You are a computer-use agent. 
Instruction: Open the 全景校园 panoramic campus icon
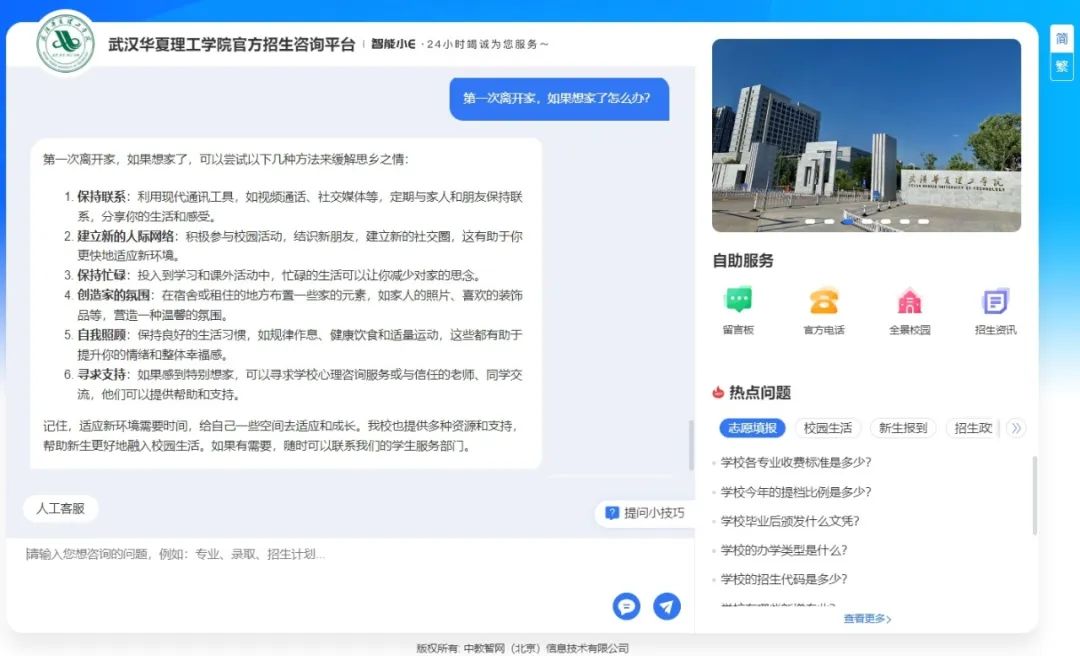[909, 301]
